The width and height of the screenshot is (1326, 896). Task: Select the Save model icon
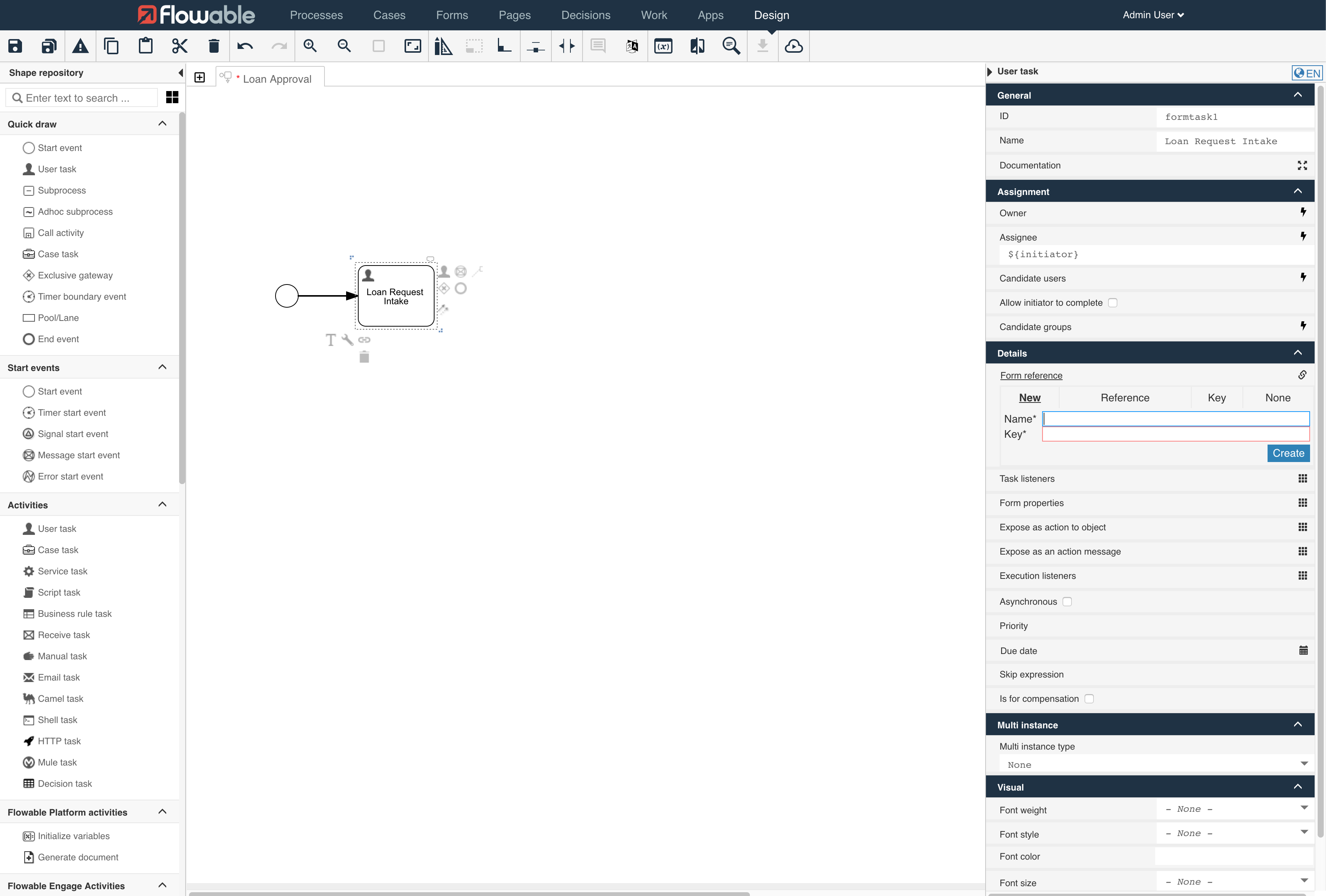click(15, 46)
